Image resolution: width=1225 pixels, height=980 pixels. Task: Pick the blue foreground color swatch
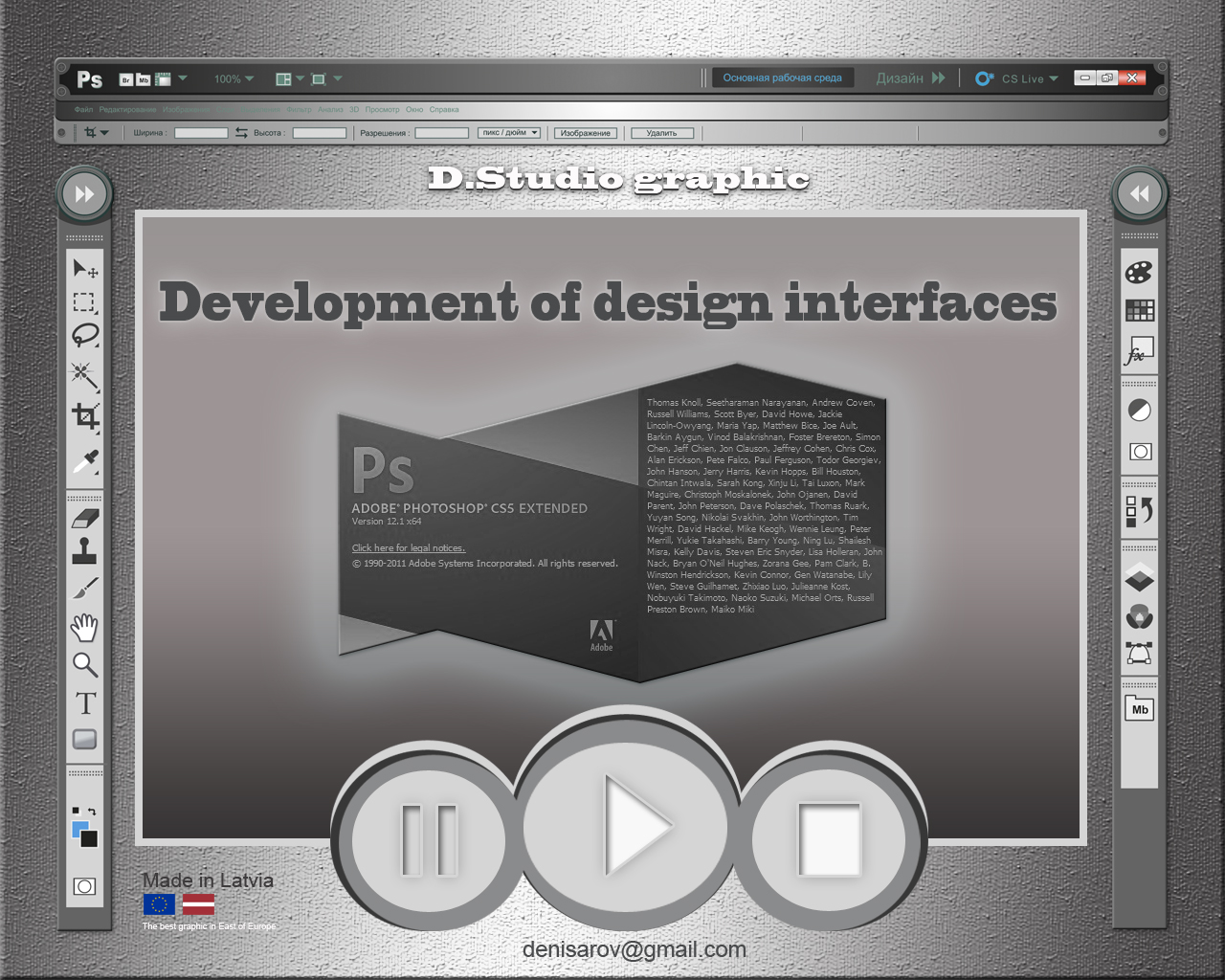click(x=78, y=827)
